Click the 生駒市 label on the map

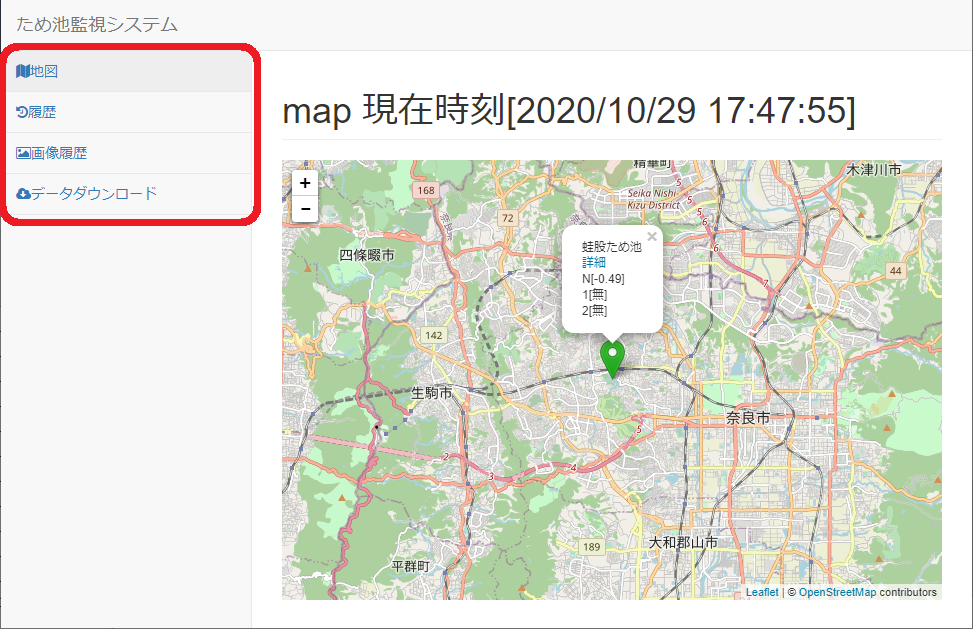click(432, 393)
